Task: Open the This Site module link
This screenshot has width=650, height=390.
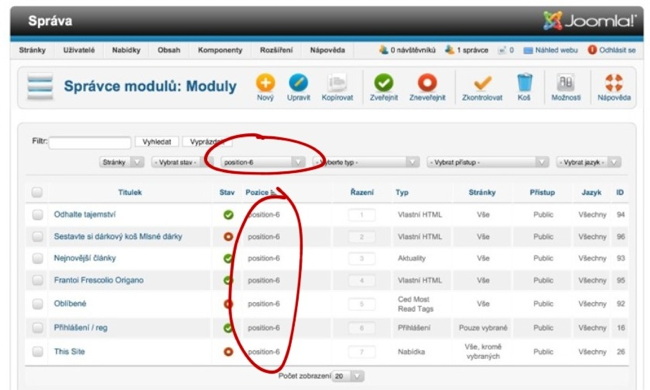Action: [x=69, y=351]
